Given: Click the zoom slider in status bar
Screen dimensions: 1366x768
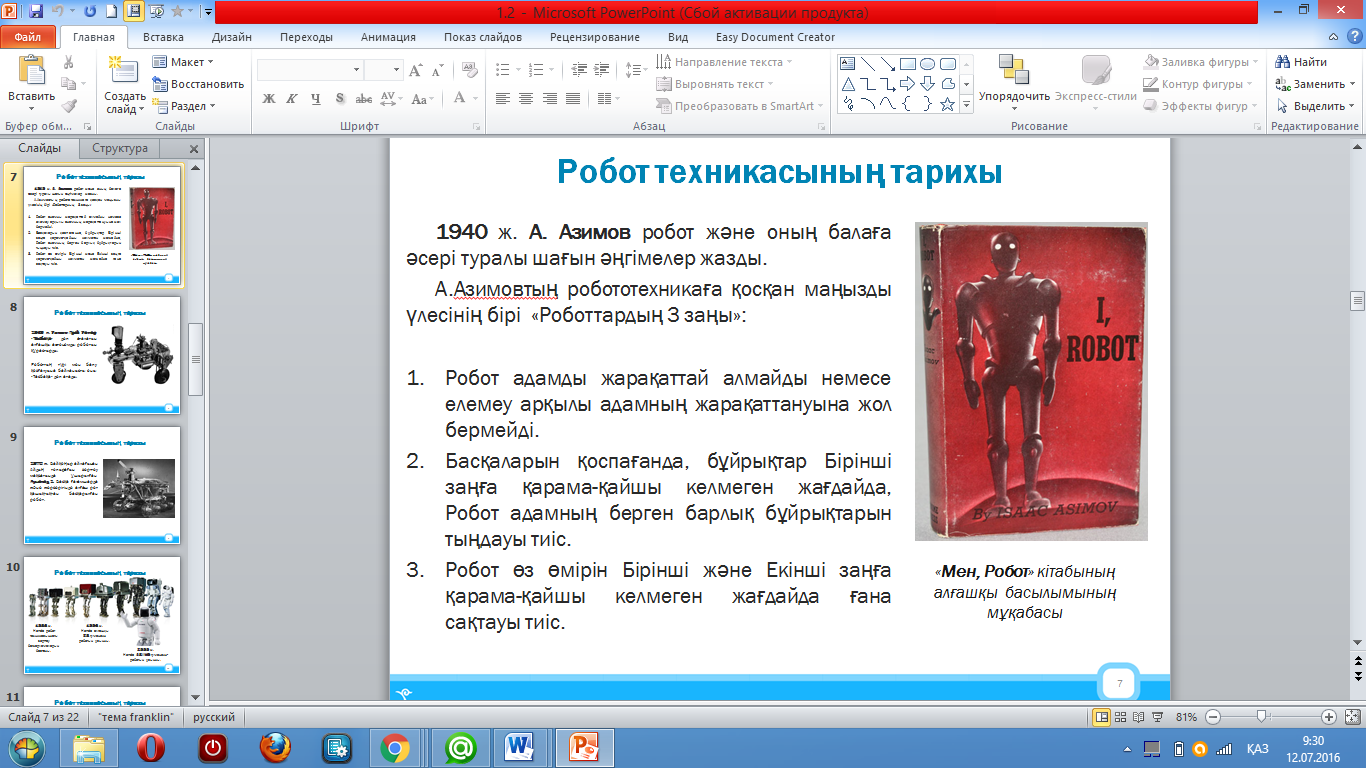Looking at the screenshot, I should tap(1263, 717).
